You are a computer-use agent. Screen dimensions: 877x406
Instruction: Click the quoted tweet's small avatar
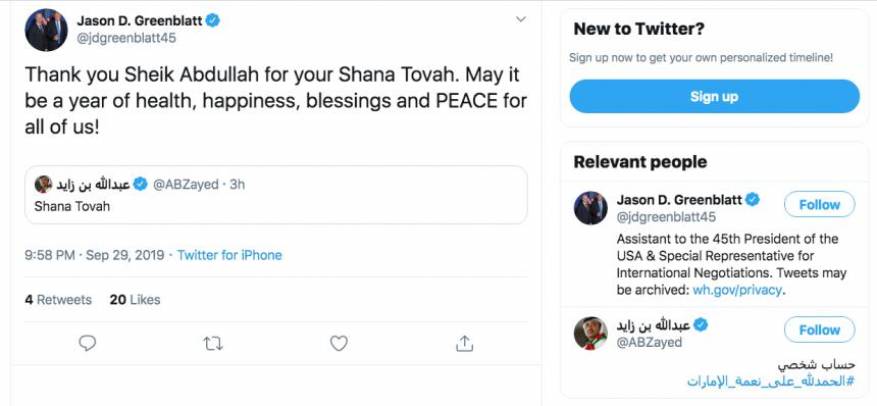(x=43, y=184)
